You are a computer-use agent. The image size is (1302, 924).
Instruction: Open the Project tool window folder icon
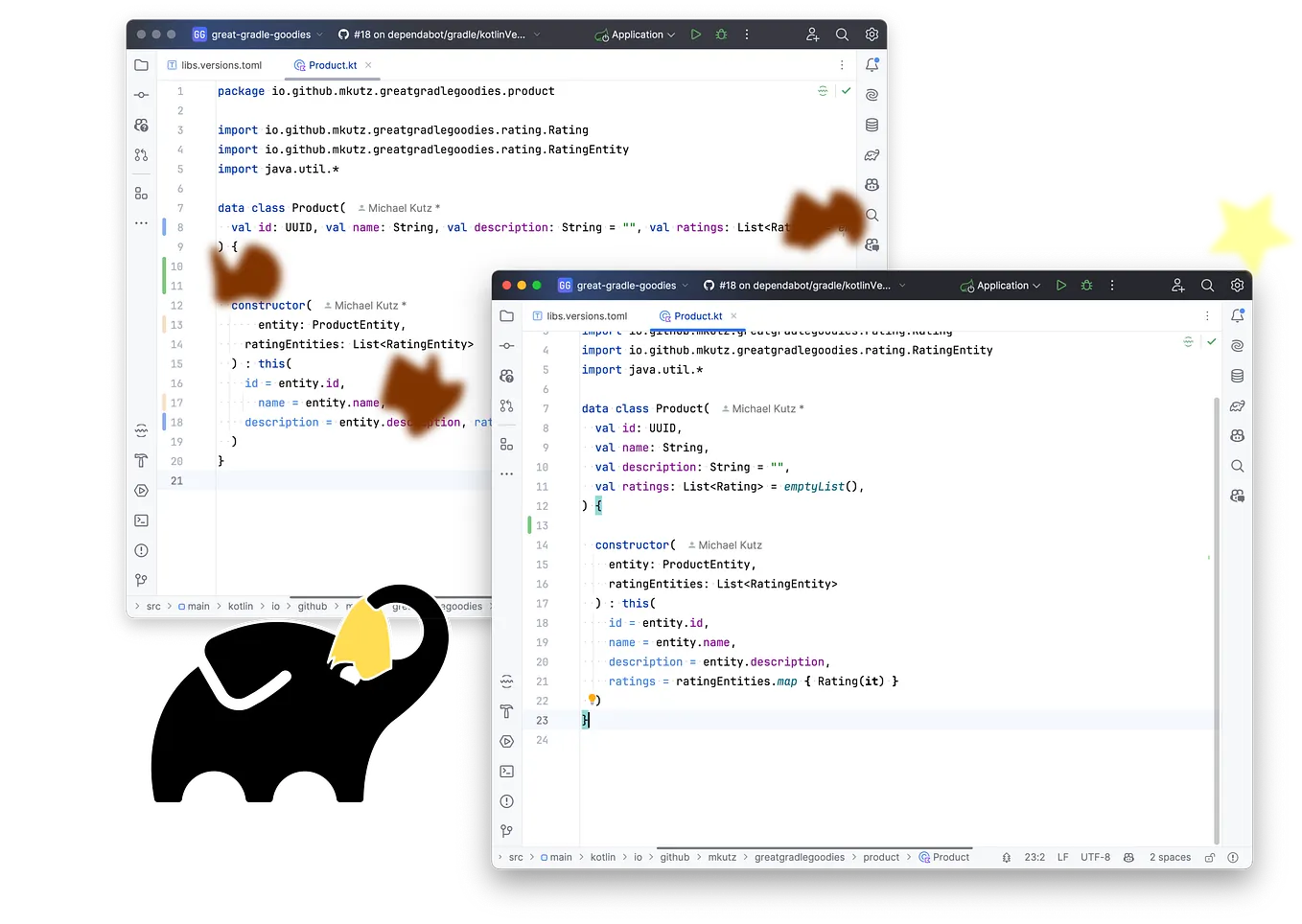pos(506,315)
